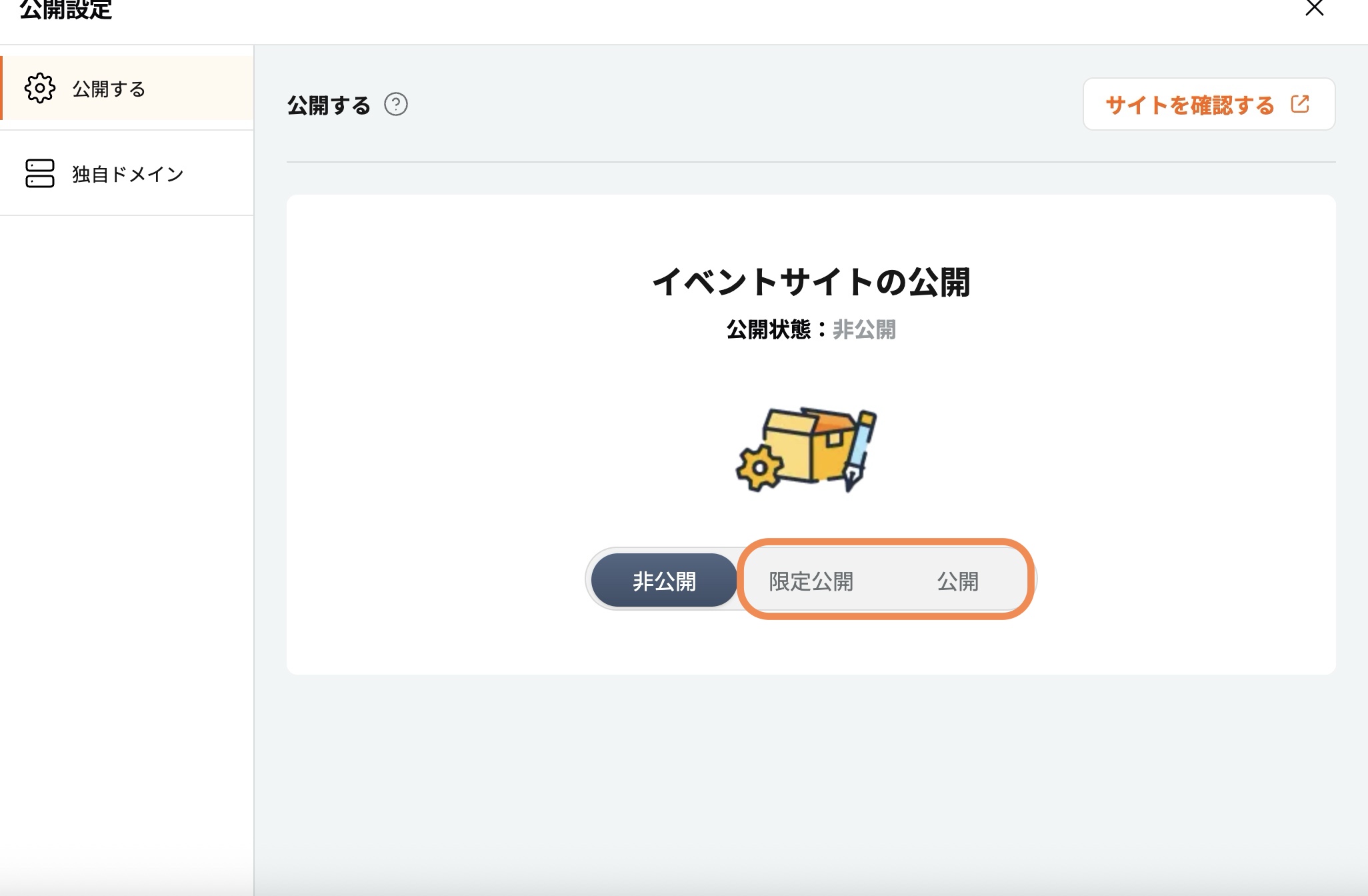Switch to the 独自ドメイン sidebar tab
The width and height of the screenshot is (1368, 896).
click(127, 174)
